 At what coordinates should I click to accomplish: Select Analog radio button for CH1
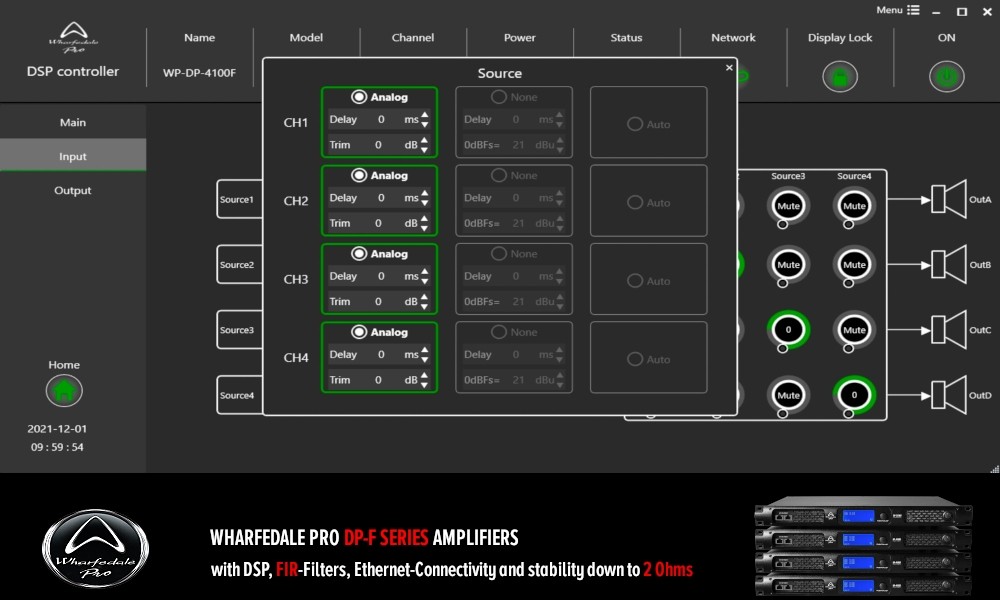[359, 97]
